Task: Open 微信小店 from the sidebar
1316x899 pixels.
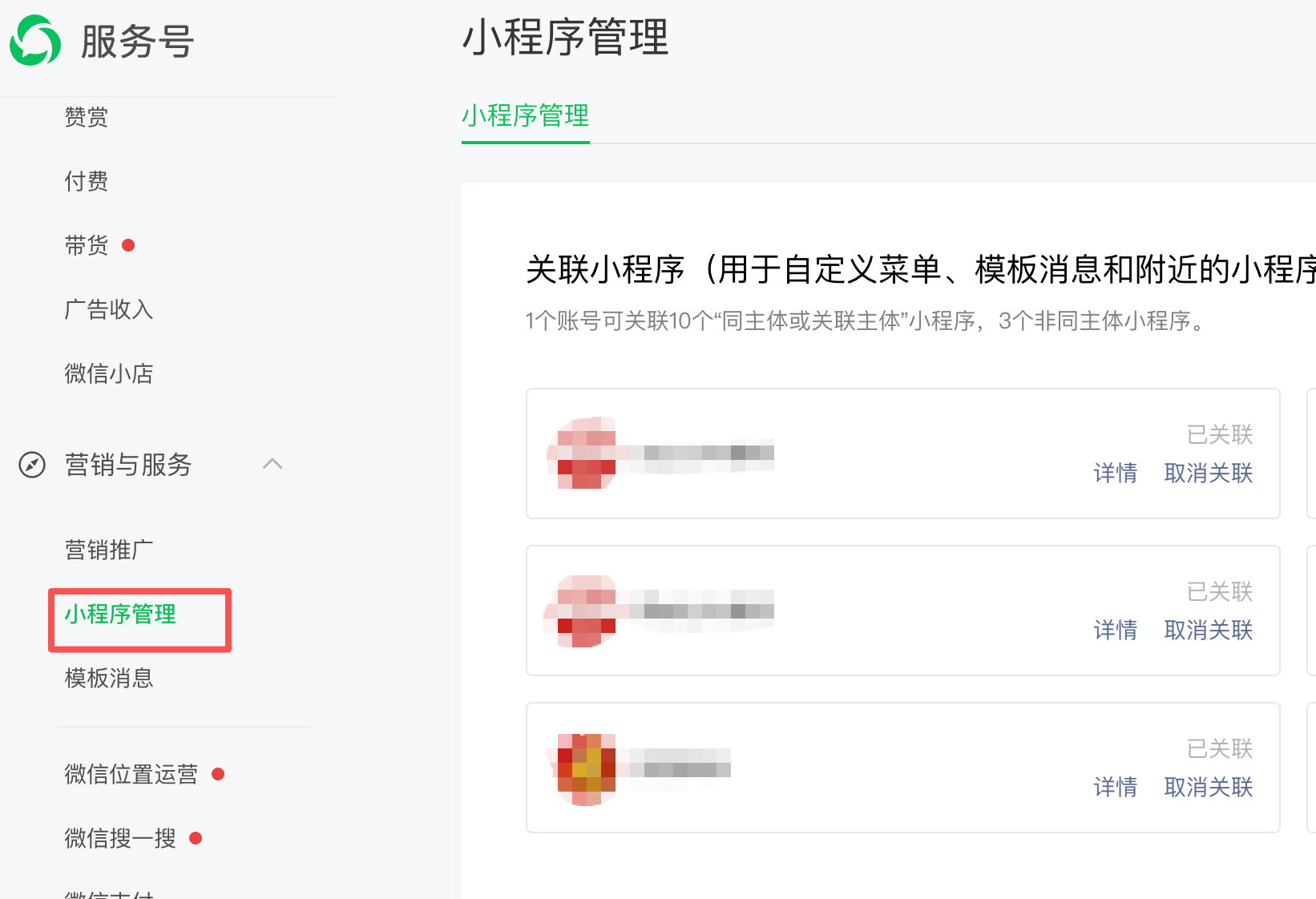Action: click(x=109, y=373)
